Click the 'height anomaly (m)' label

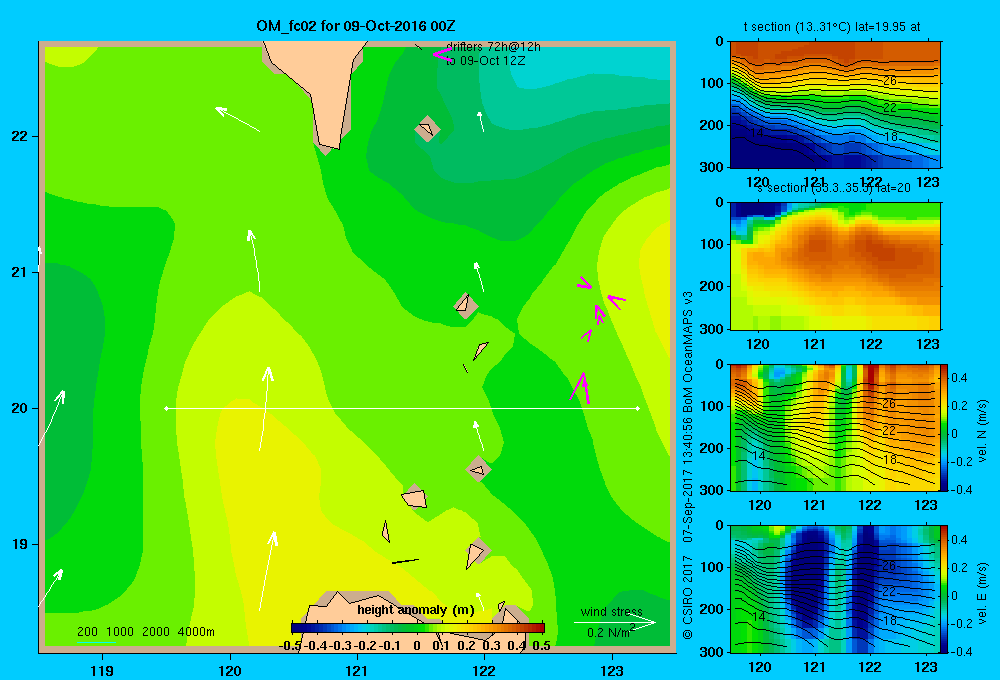tap(416, 610)
